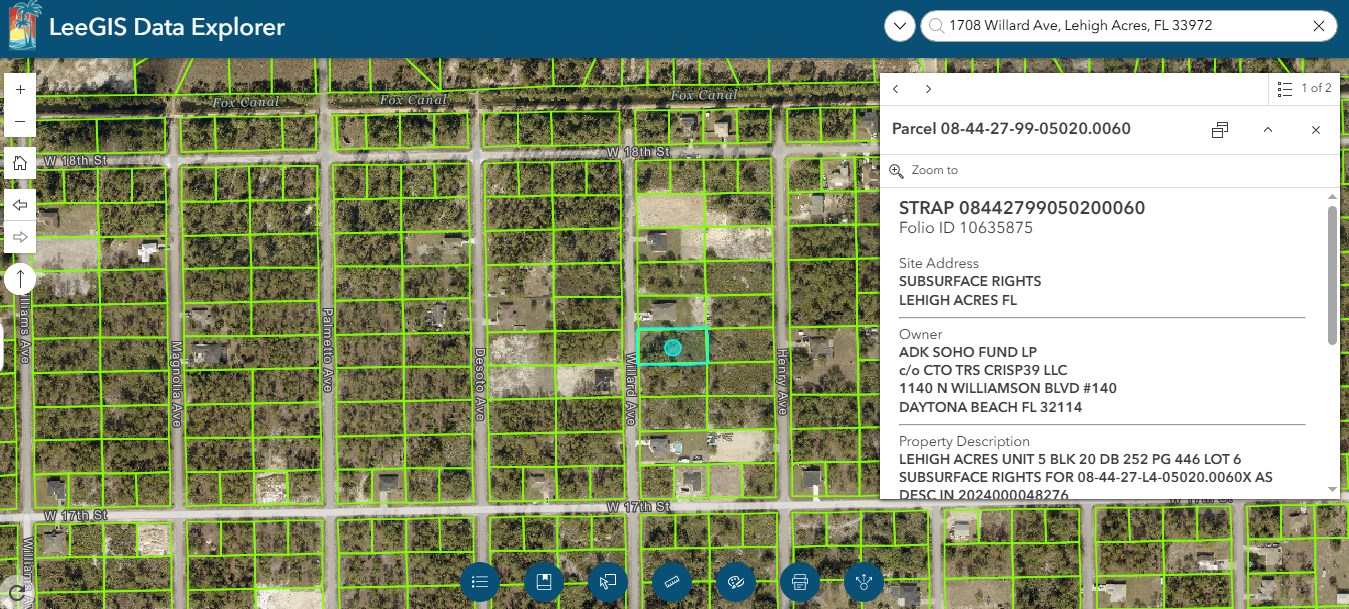Show the next feature in popup
Image resolution: width=1349 pixels, height=609 pixels.
click(x=928, y=89)
